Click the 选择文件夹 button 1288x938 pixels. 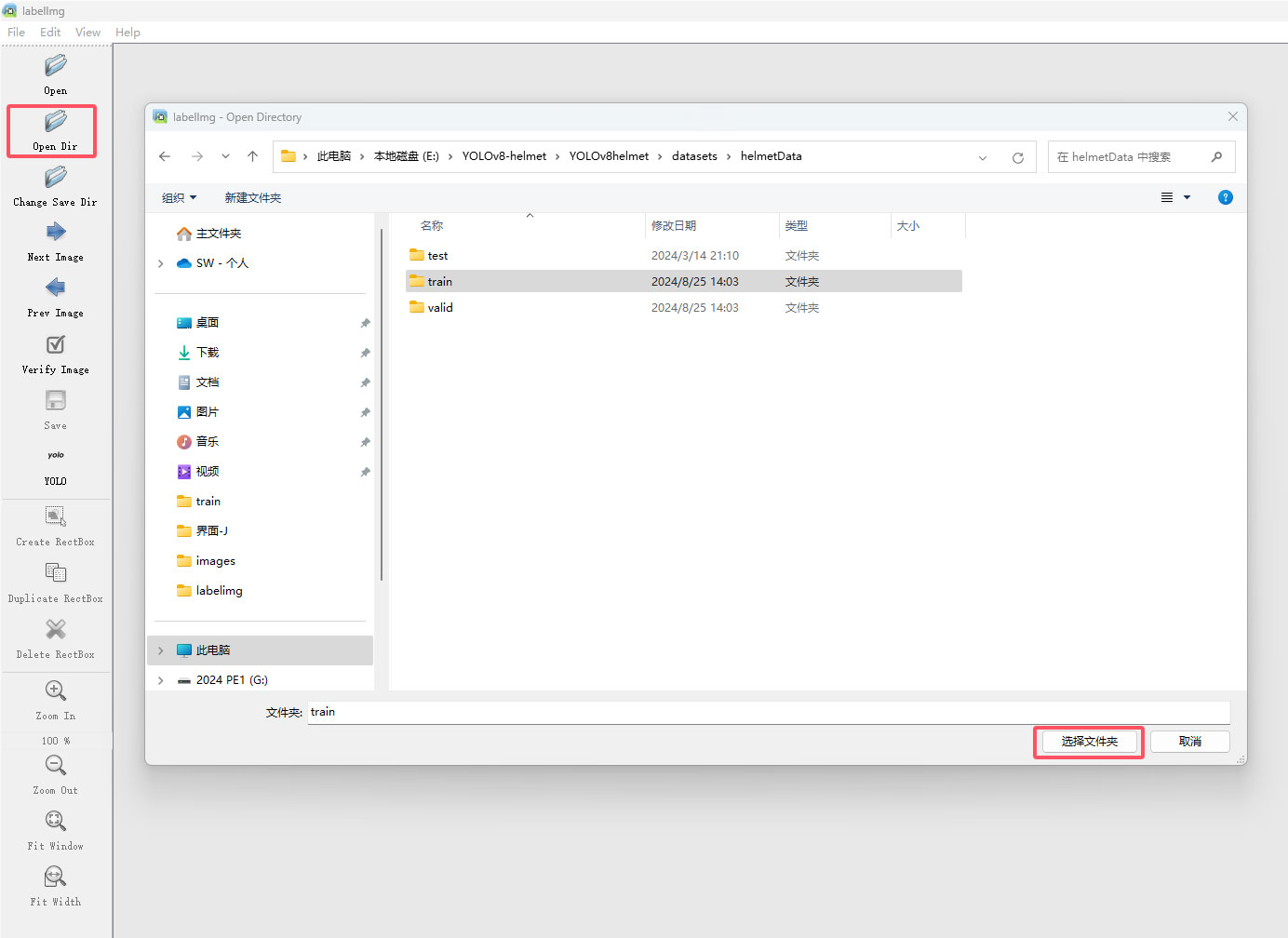pyautogui.click(x=1089, y=742)
